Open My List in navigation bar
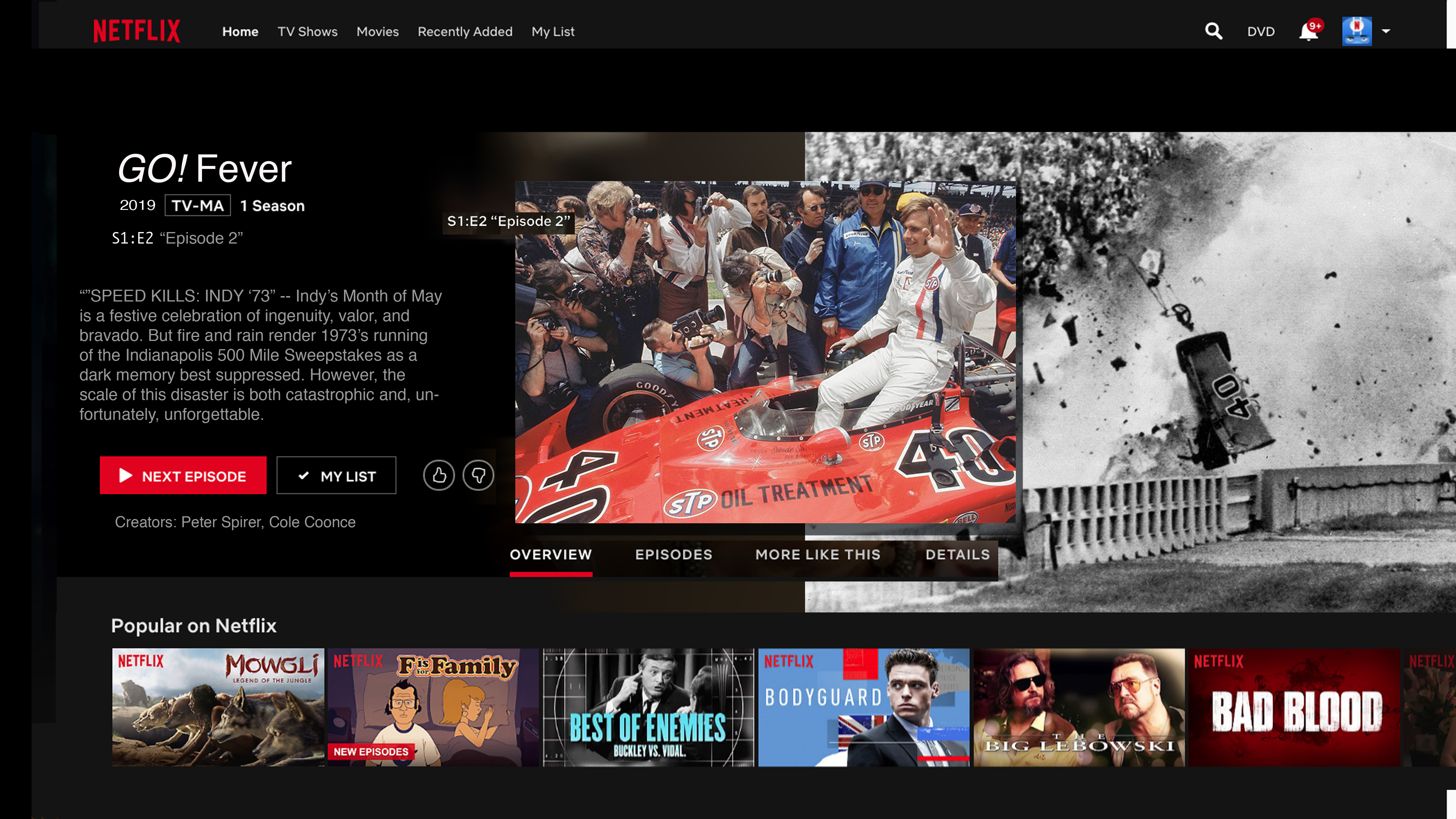This screenshot has width=1456, height=819. point(553,32)
